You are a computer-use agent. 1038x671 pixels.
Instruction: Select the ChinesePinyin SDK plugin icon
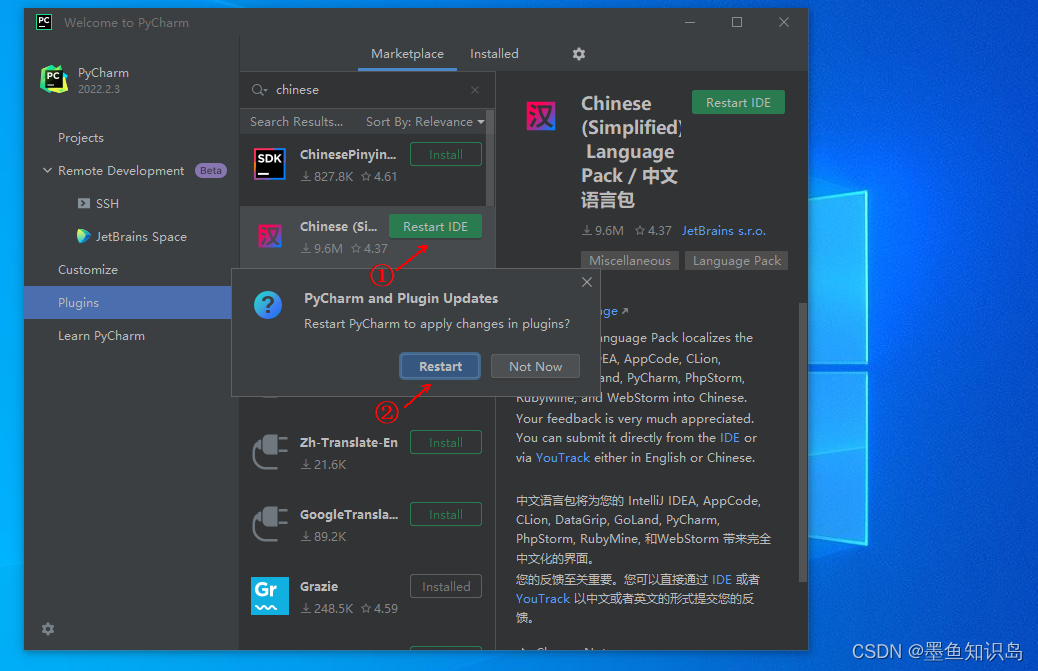tap(269, 164)
